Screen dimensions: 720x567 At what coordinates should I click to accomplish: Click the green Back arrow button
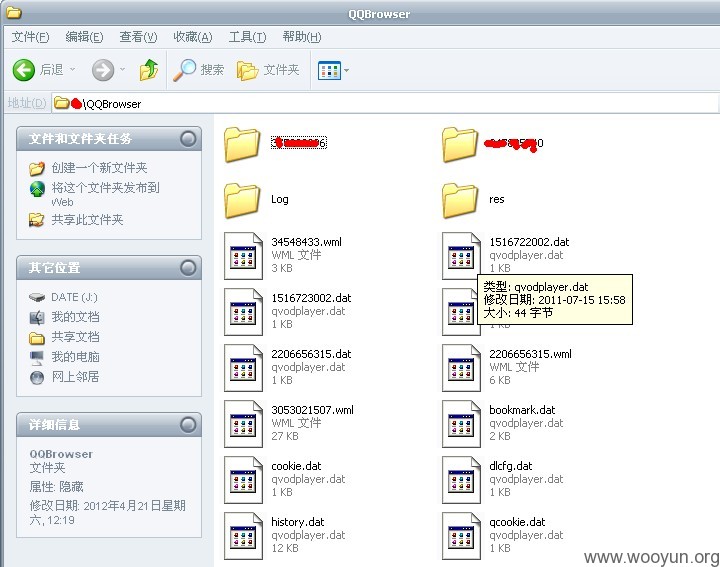coord(23,70)
